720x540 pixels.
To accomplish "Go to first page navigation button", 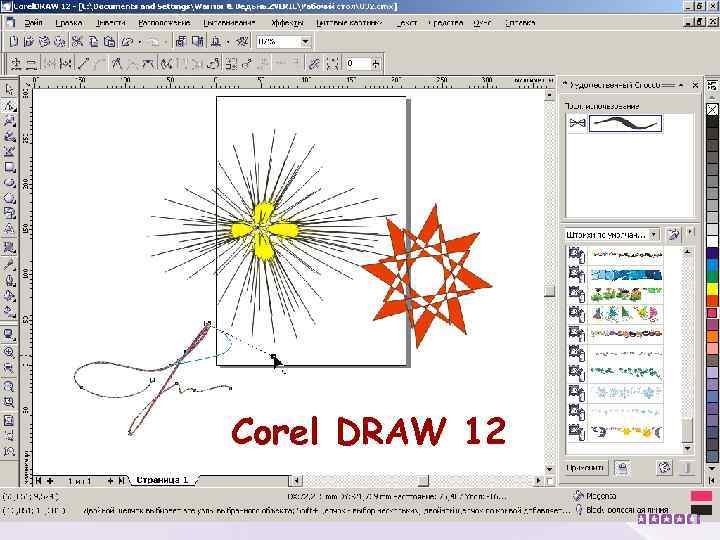I will tap(39, 481).
